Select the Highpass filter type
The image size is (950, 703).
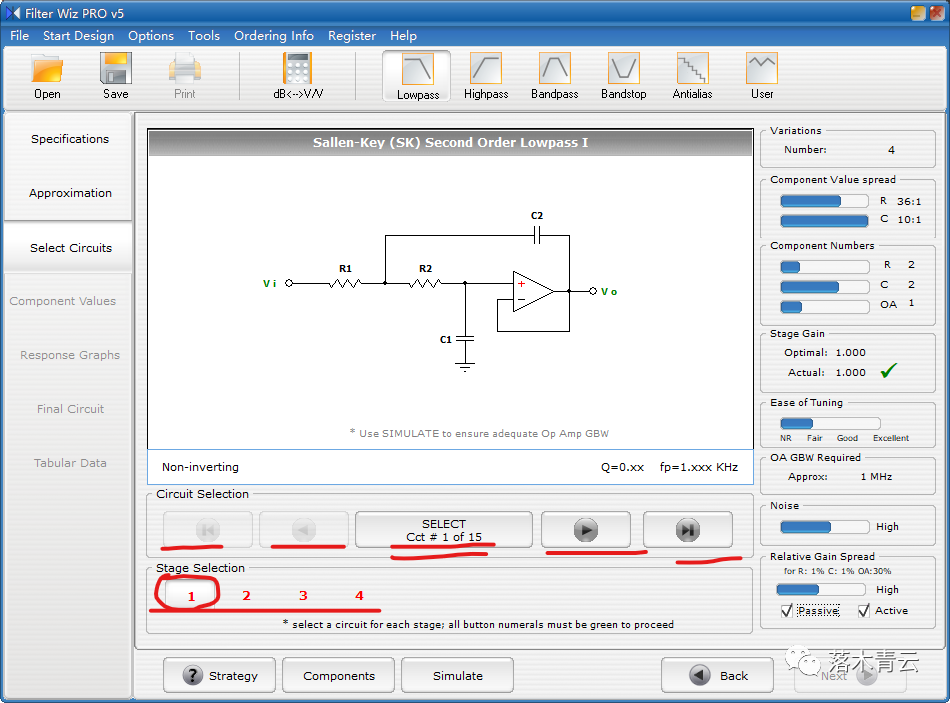(486, 77)
